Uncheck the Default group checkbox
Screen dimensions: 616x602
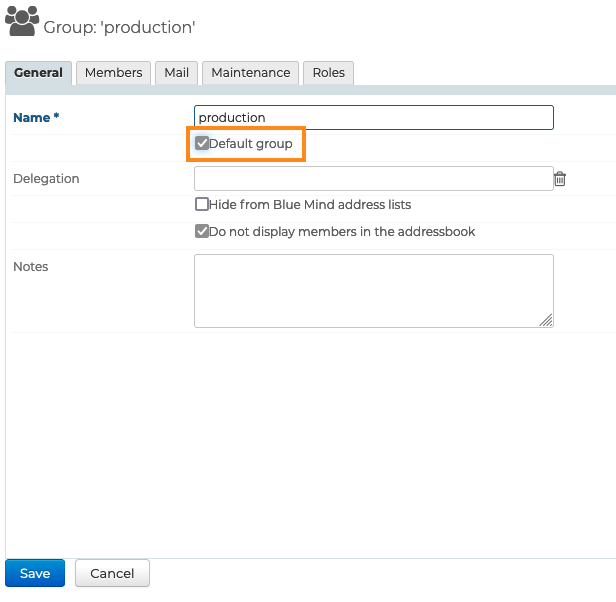click(x=202, y=144)
